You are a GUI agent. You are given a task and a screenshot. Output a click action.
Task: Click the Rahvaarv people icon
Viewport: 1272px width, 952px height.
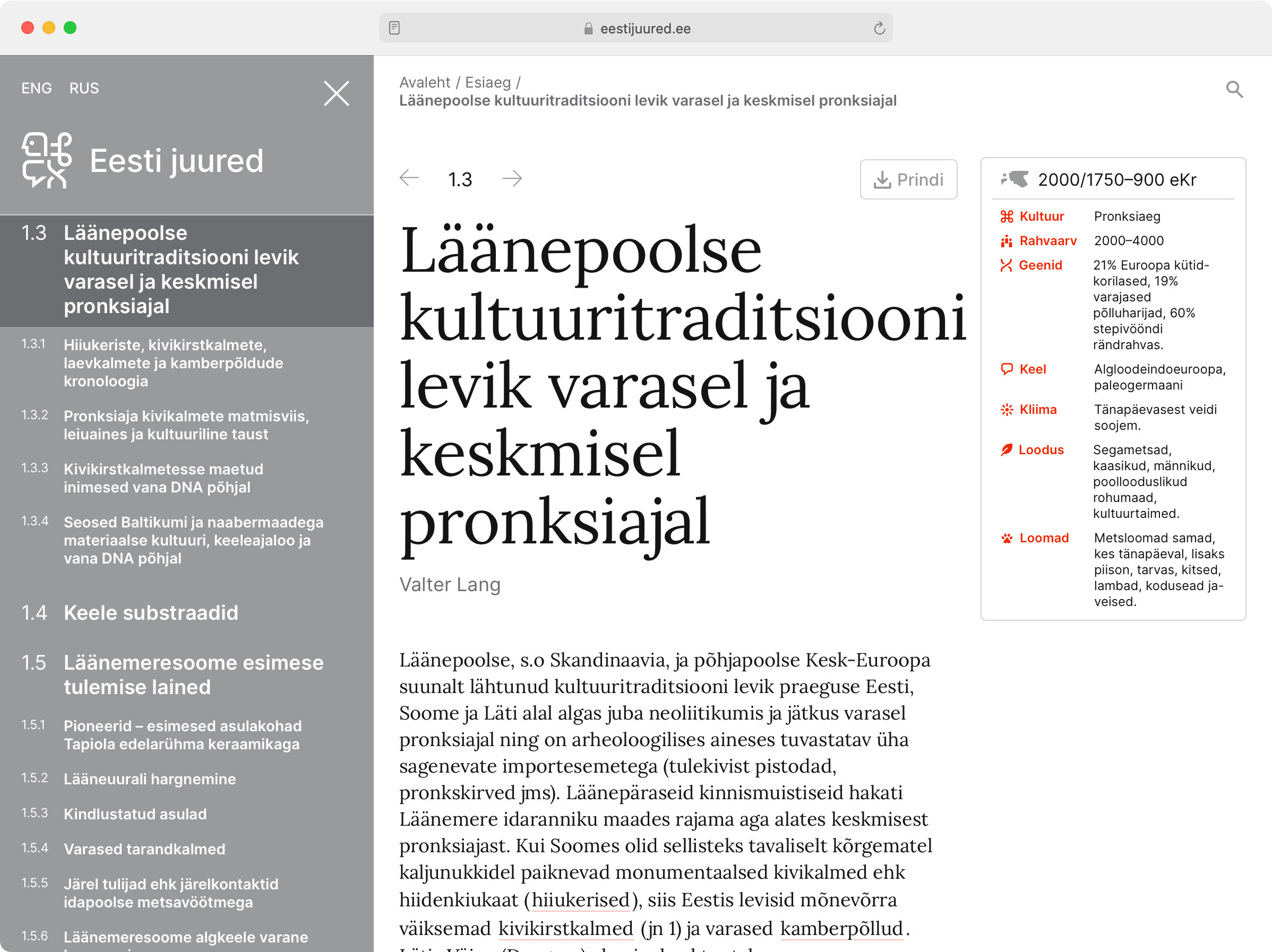(x=1007, y=241)
